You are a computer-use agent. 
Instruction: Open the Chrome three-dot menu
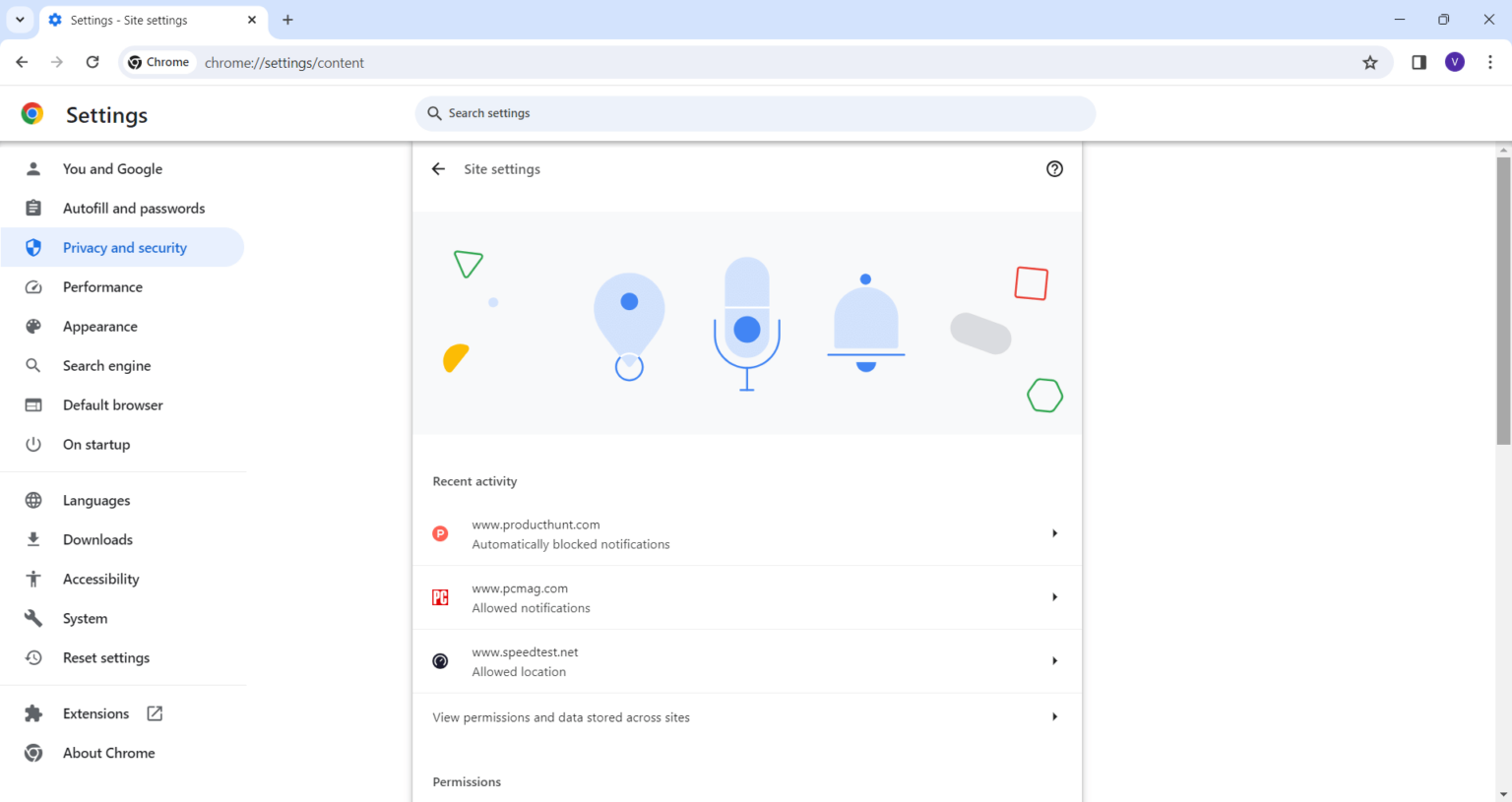point(1489,63)
